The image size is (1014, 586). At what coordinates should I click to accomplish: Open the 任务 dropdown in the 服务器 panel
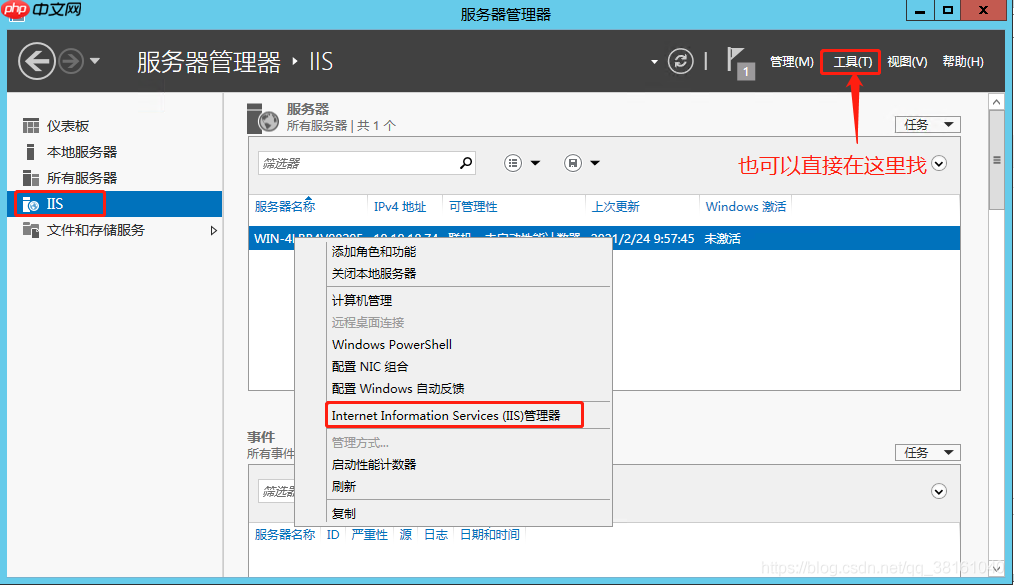pyautogui.click(x=926, y=124)
